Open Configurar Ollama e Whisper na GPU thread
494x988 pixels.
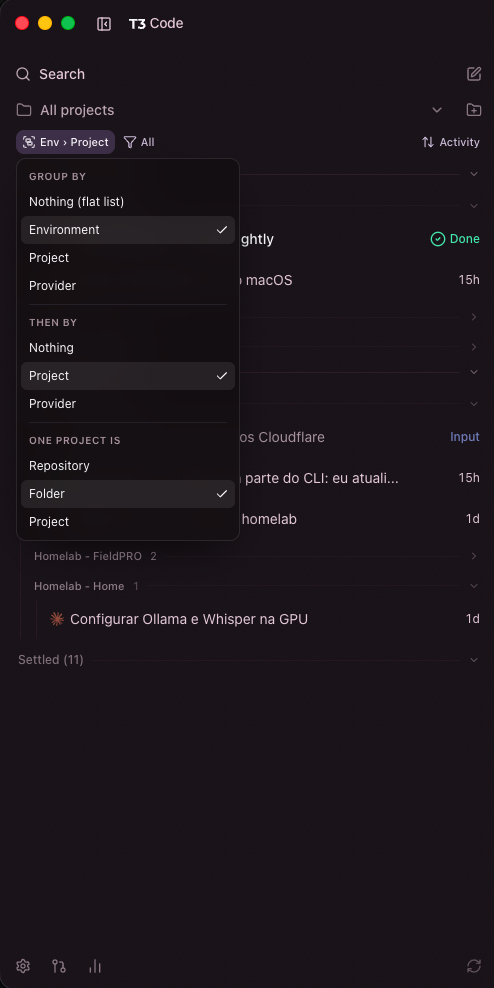(x=189, y=619)
